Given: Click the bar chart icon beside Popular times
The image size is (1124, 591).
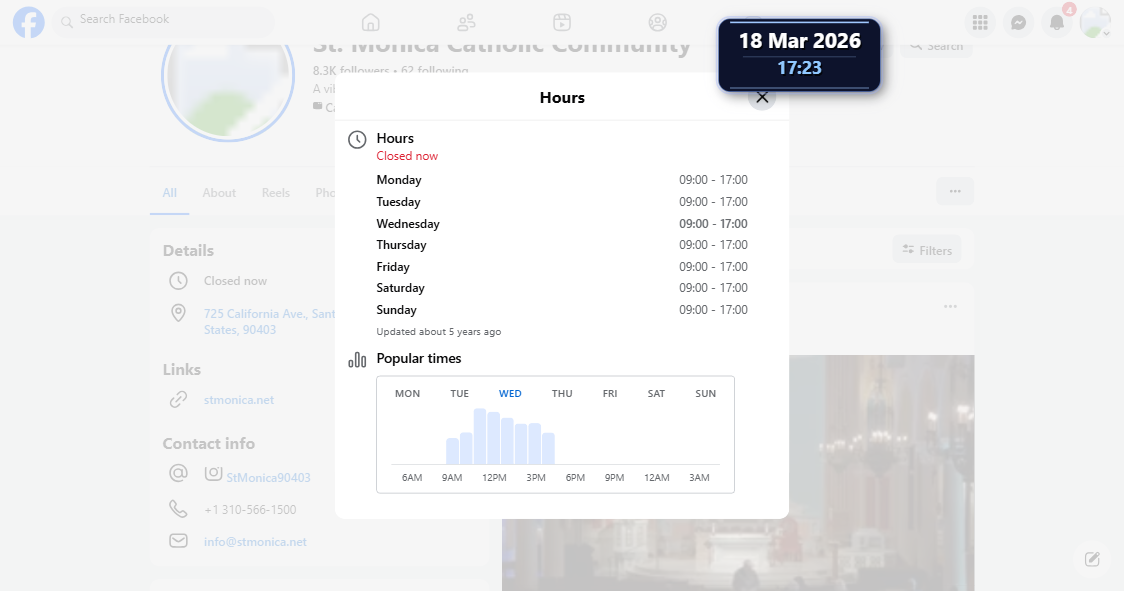Looking at the screenshot, I should point(357,359).
